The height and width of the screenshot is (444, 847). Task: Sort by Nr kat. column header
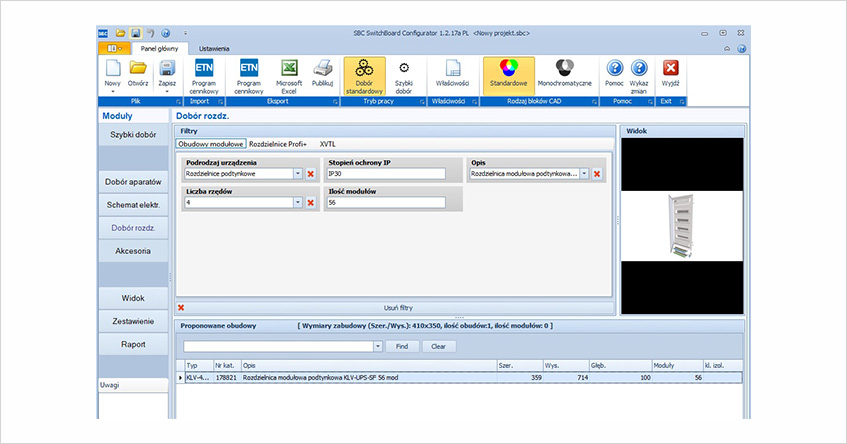tap(227, 366)
